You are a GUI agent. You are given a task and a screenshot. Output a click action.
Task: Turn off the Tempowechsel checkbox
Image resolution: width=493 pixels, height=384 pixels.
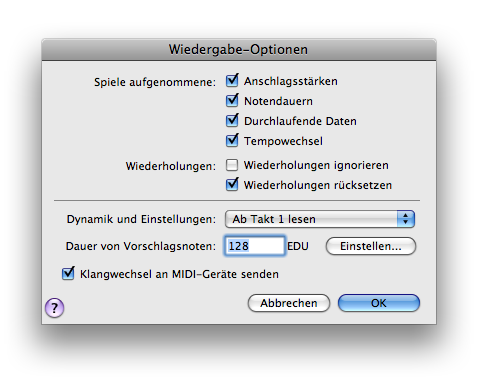232,141
